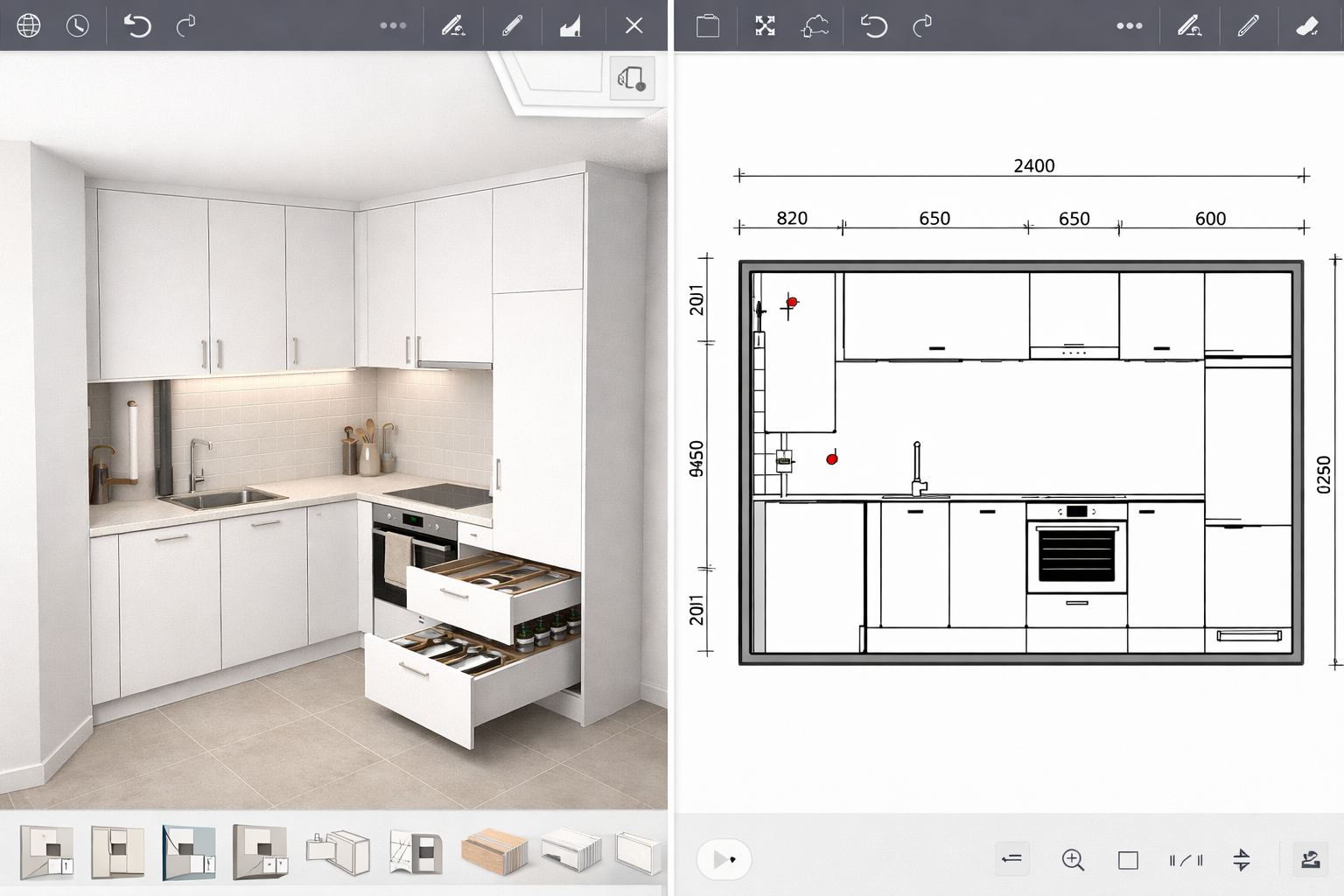
Task: Redo the action in the plan view
Action: coord(922,25)
